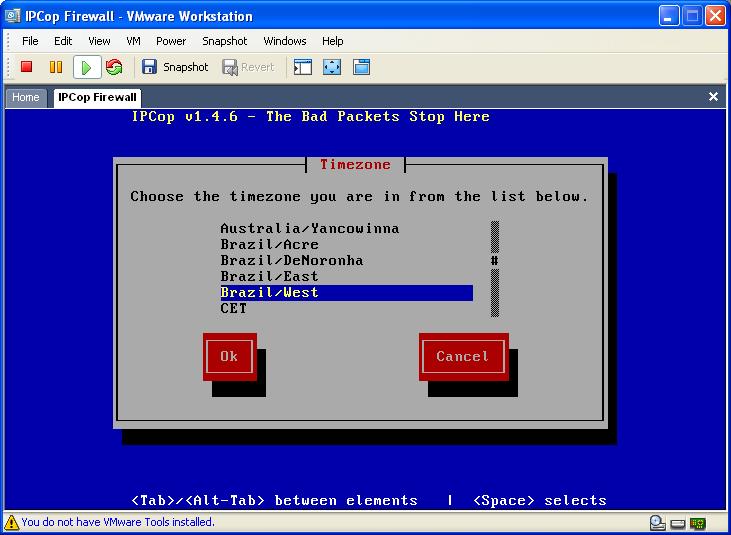
Task: Open the Help menu
Action: (x=332, y=41)
